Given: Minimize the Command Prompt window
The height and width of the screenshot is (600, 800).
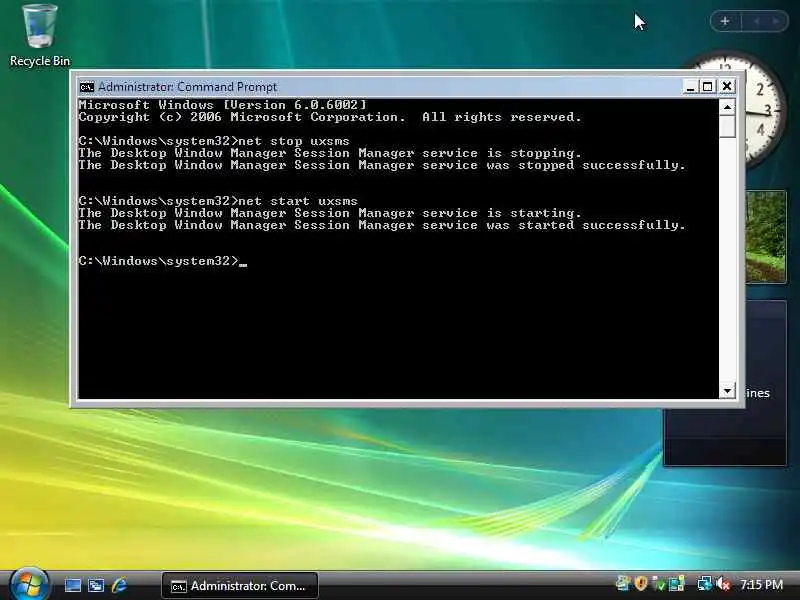Looking at the screenshot, I should click(690, 87).
